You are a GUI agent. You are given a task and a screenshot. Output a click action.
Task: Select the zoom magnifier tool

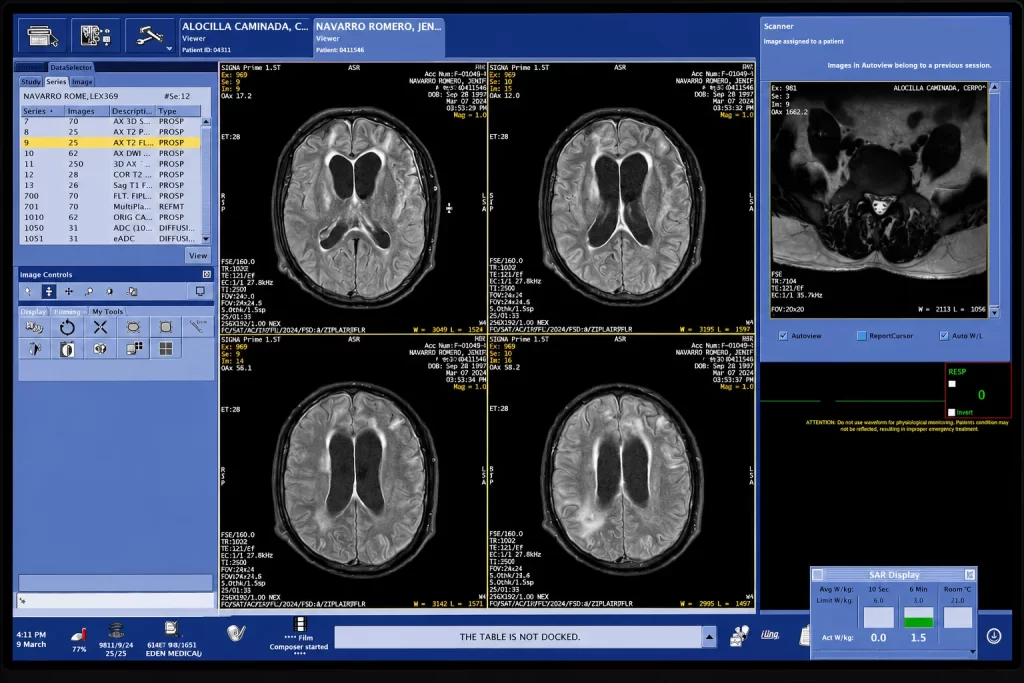click(89, 292)
